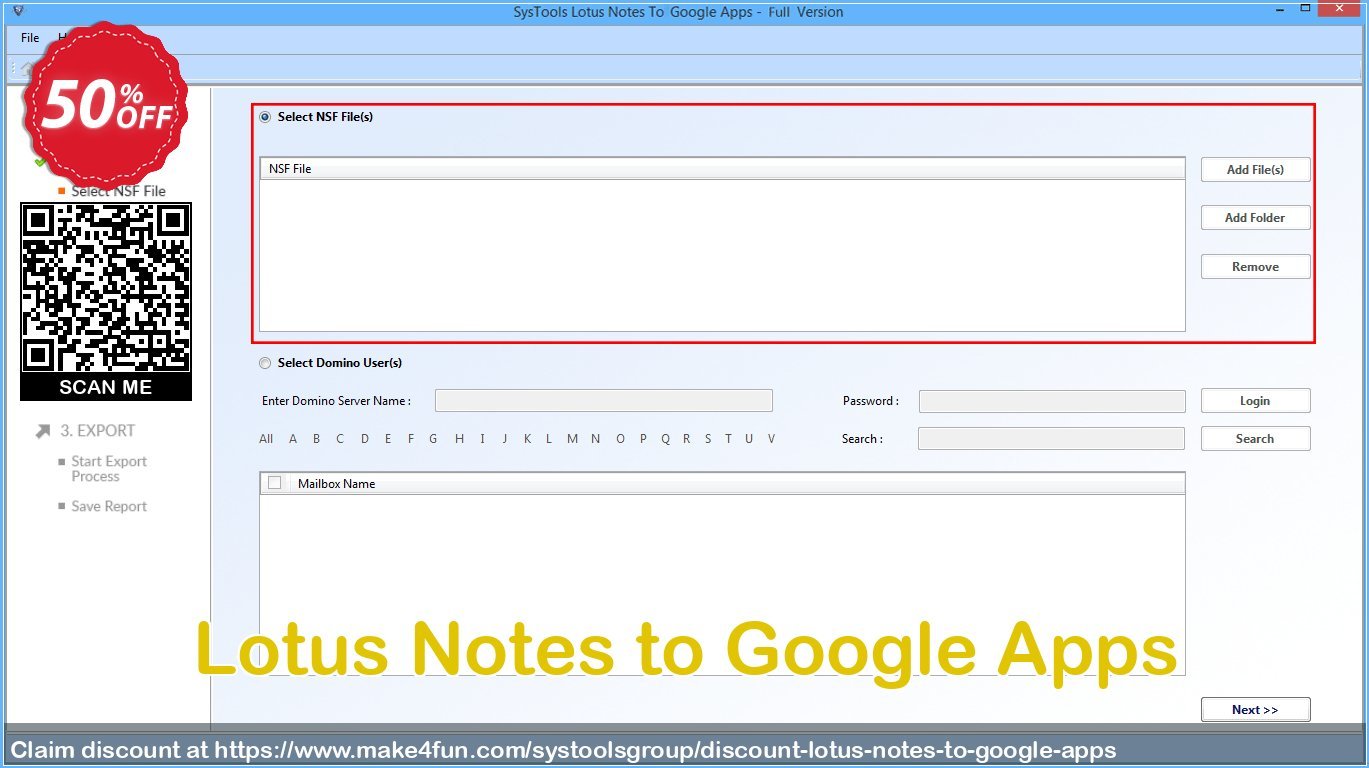Filter mailboxes by letter G

[x=434, y=439]
